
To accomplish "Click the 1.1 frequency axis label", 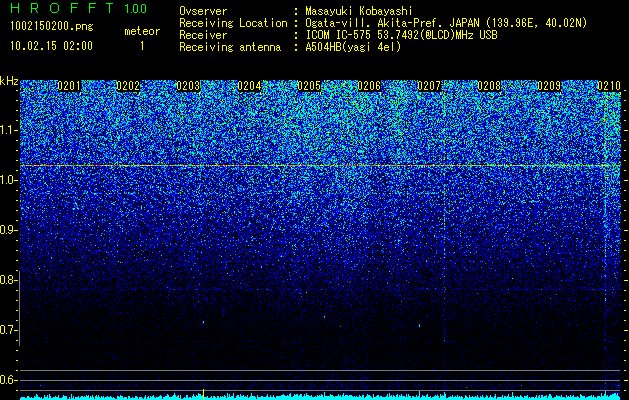I will (8, 130).
